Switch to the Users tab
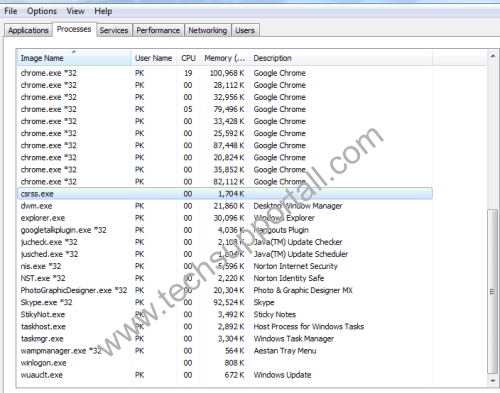The image size is (500, 393). coord(245,30)
